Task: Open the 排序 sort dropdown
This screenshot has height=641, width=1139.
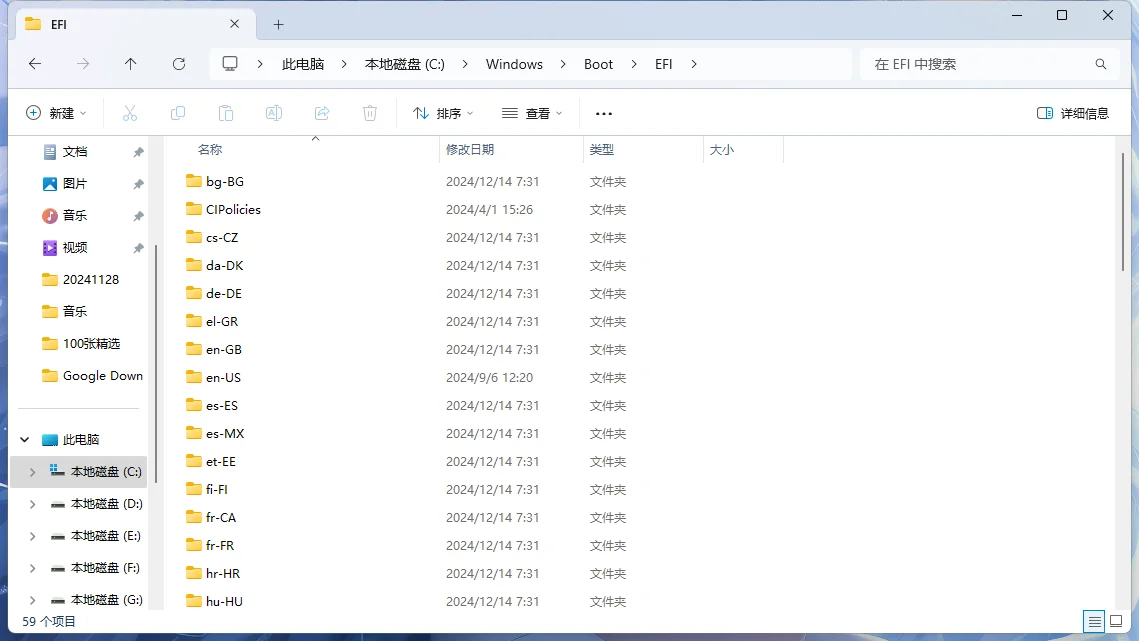Action: [x=443, y=113]
